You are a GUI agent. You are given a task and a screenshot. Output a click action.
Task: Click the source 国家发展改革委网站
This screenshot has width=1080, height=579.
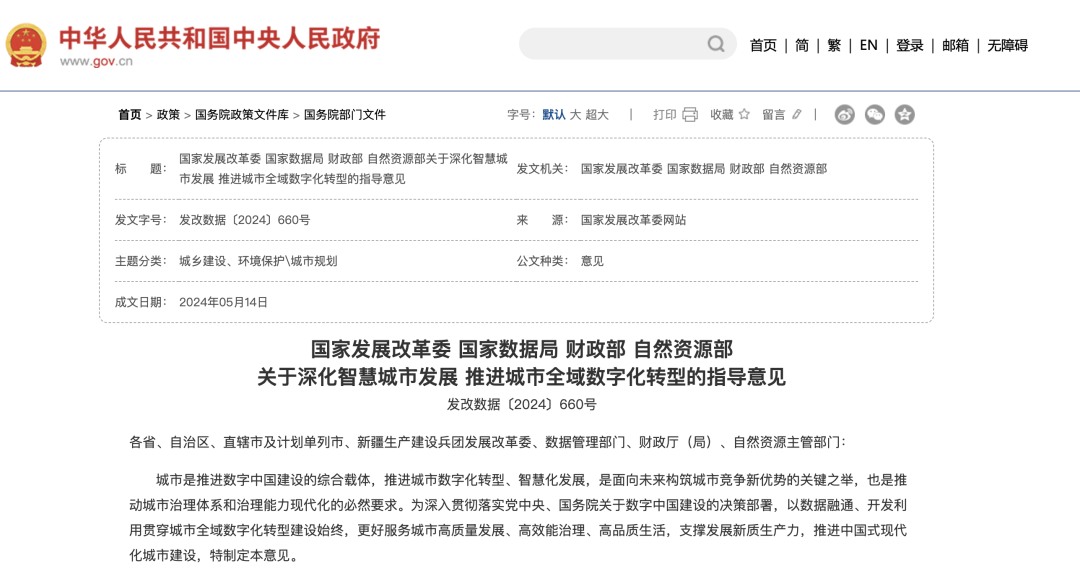[x=634, y=220]
